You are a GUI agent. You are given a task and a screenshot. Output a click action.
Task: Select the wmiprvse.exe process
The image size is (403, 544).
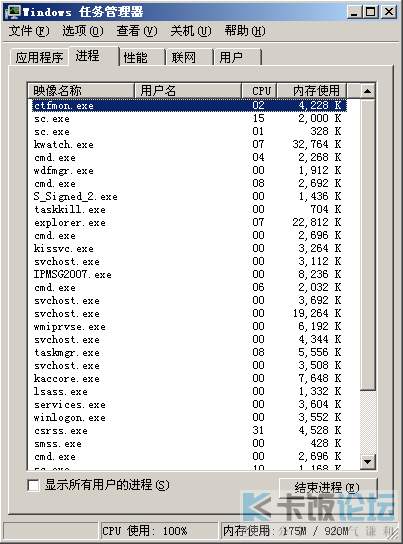(x=189, y=326)
